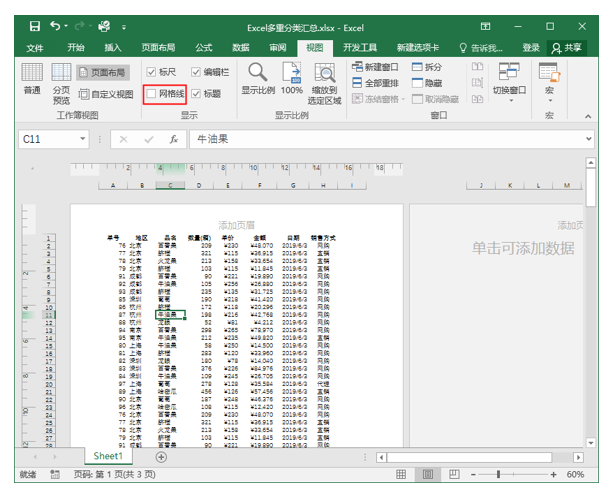Uncheck the 标尺 ruler checkbox
The image size is (612, 500).
(151, 72)
